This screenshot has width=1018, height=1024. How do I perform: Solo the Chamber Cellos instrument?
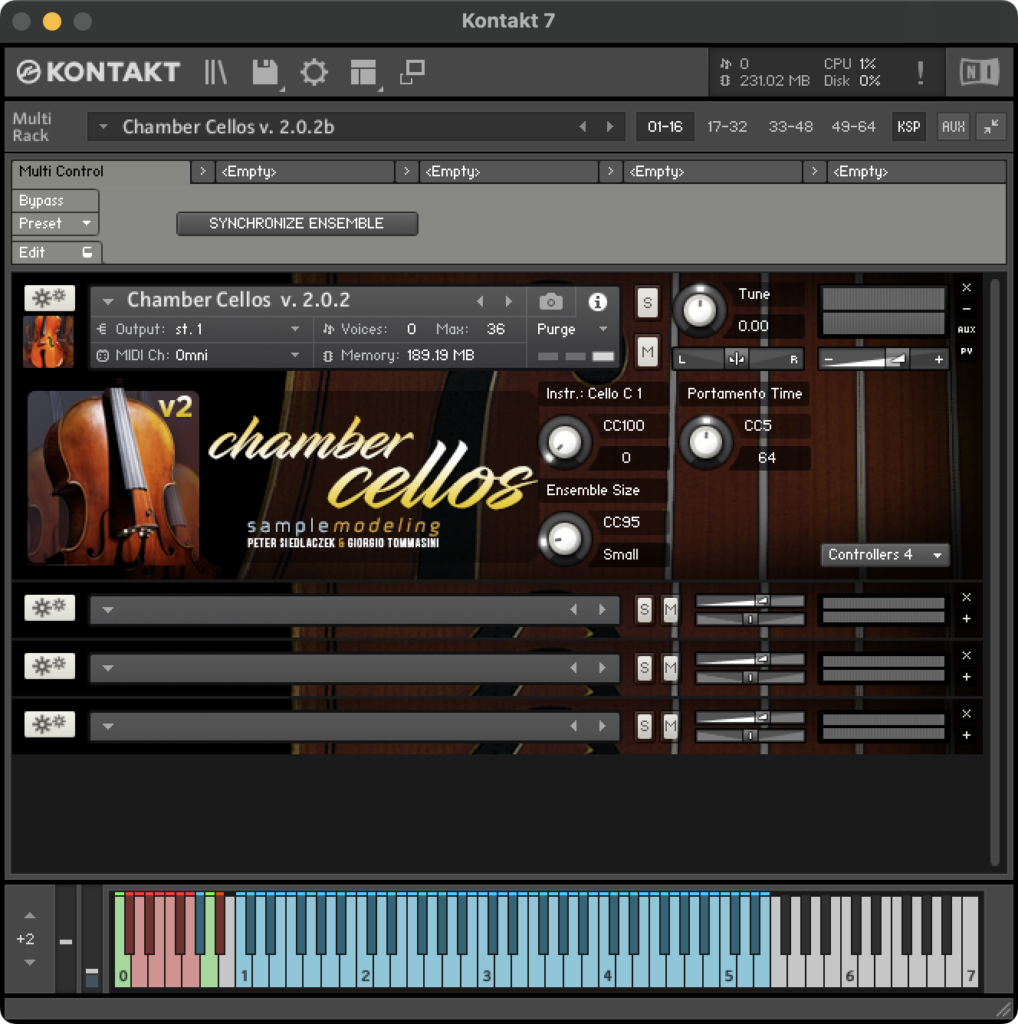646,303
